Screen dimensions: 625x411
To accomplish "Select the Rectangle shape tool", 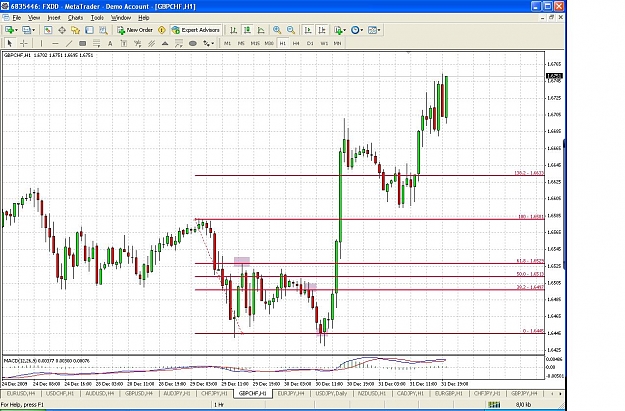I will pos(83,43).
